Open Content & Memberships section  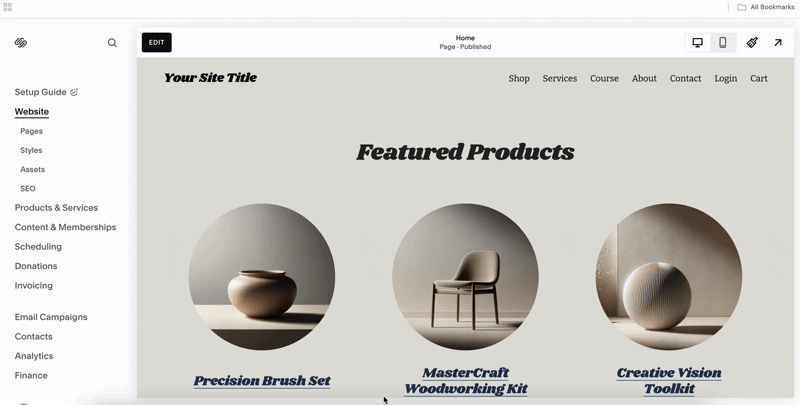point(65,227)
